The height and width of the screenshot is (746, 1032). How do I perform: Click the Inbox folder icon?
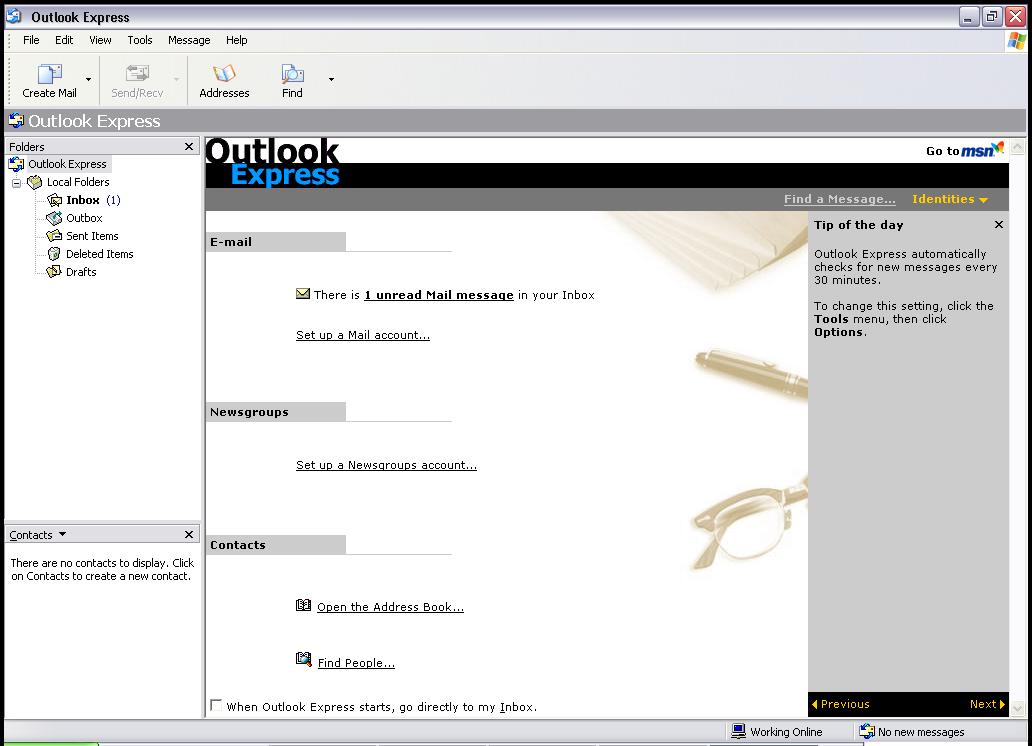tap(55, 200)
